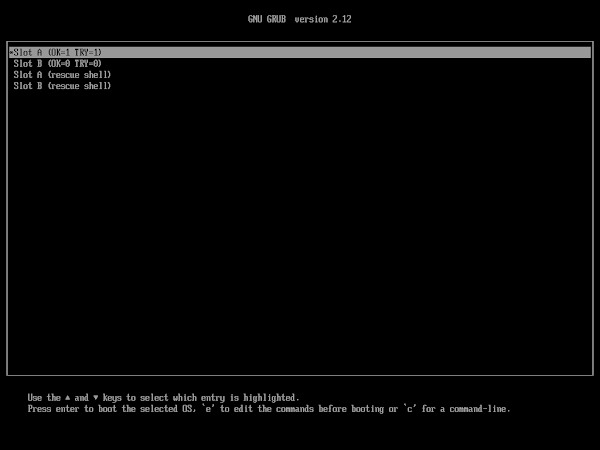
Task: Click the line starting "Press enter to boot"
Action: pyautogui.click(x=269, y=409)
